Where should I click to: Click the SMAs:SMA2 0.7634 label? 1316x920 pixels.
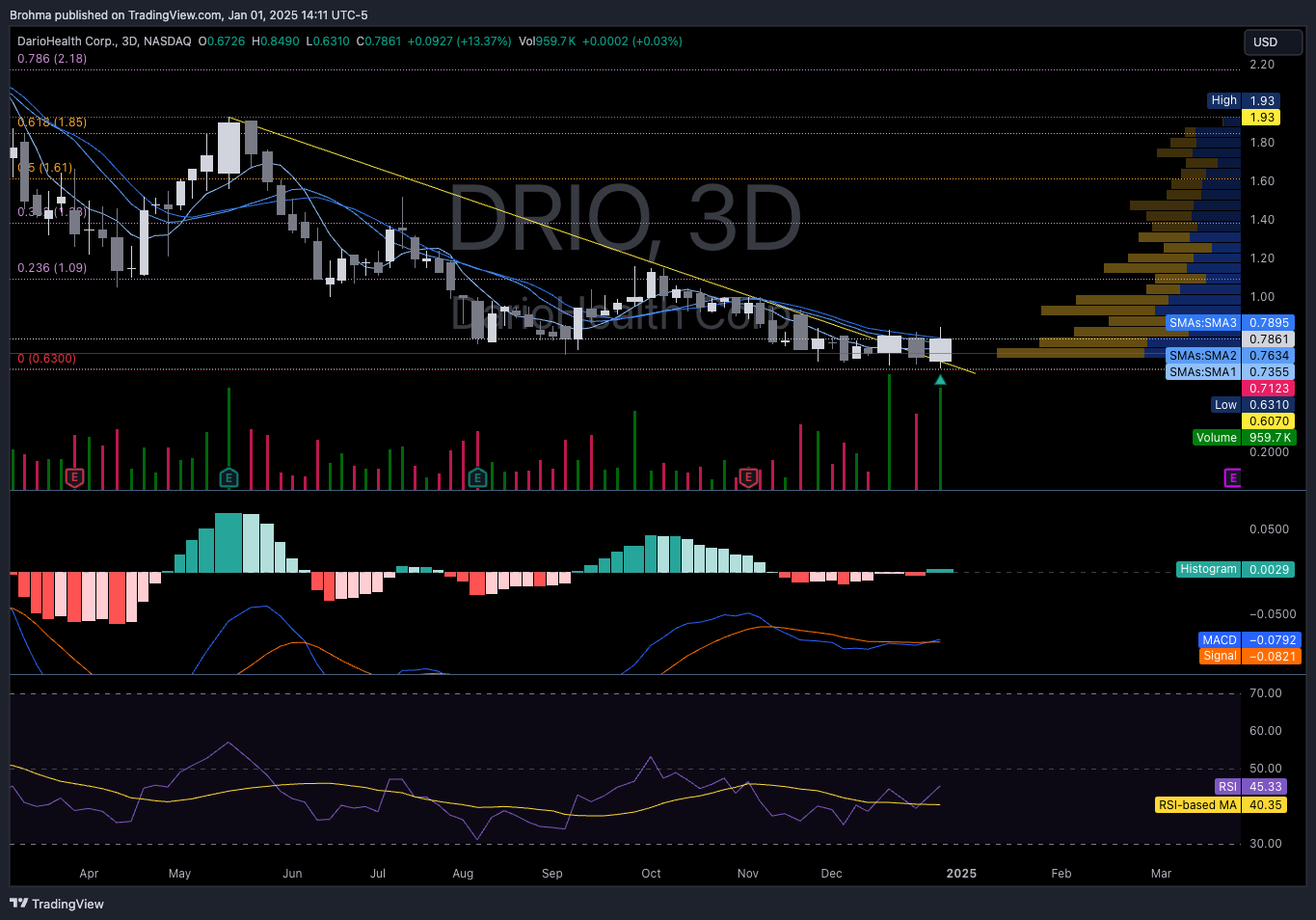(x=1229, y=356)
